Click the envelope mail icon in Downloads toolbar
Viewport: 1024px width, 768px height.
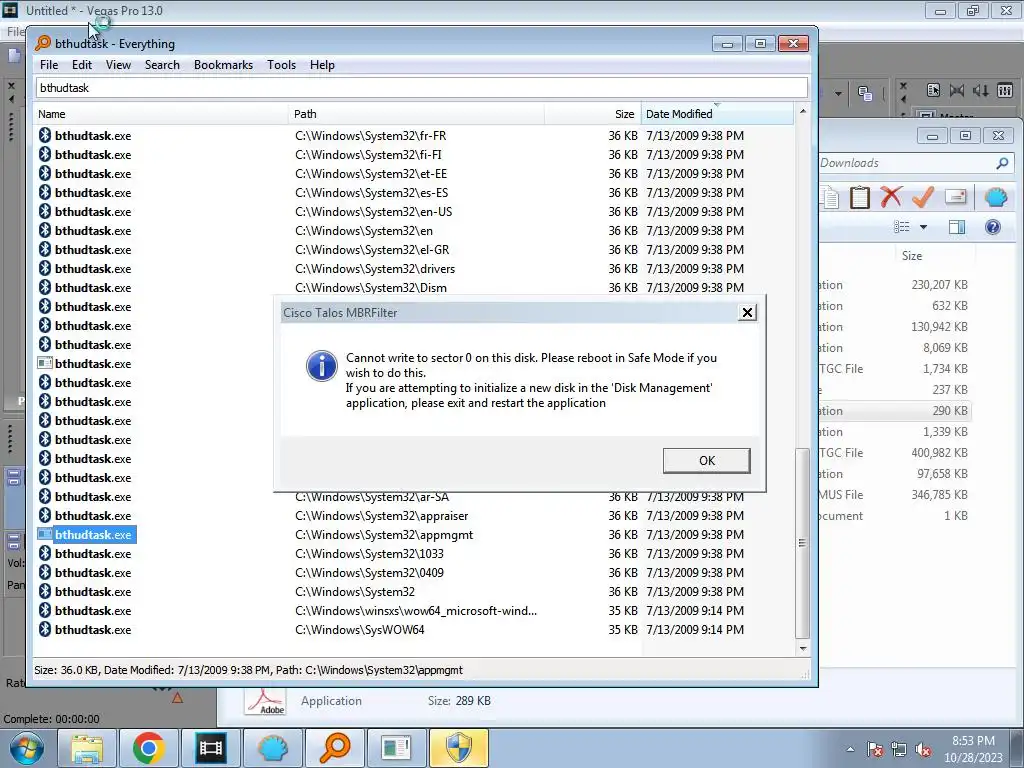[x=955, y=197]
